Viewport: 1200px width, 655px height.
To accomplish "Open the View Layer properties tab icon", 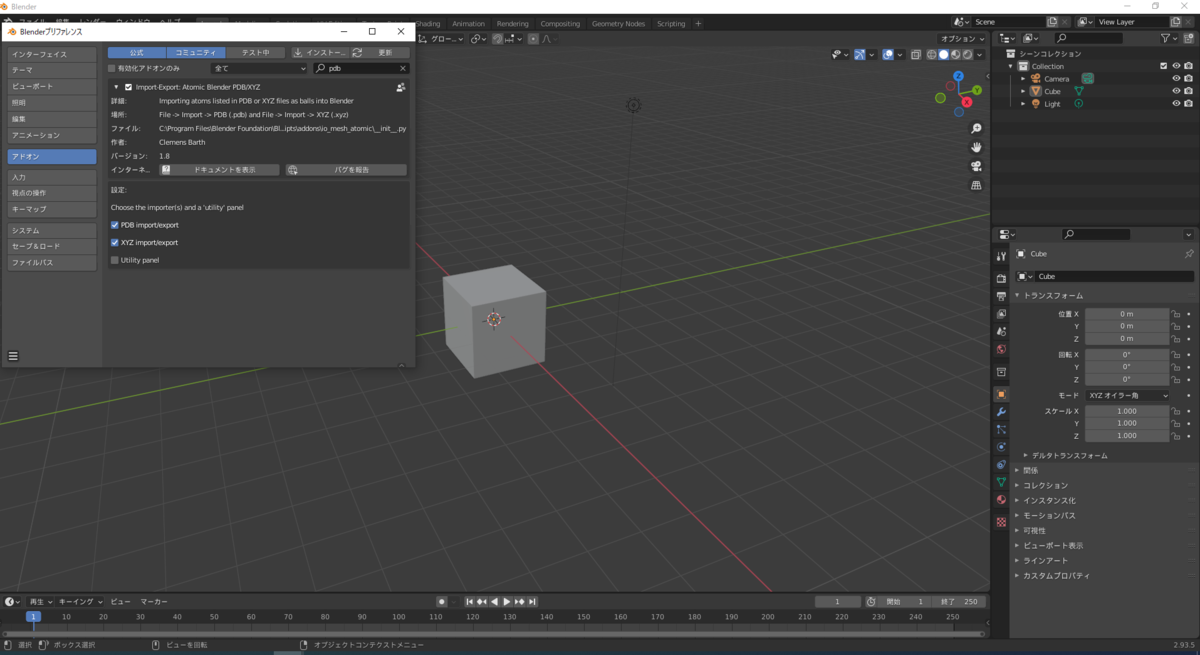I will click(1001, 314).
